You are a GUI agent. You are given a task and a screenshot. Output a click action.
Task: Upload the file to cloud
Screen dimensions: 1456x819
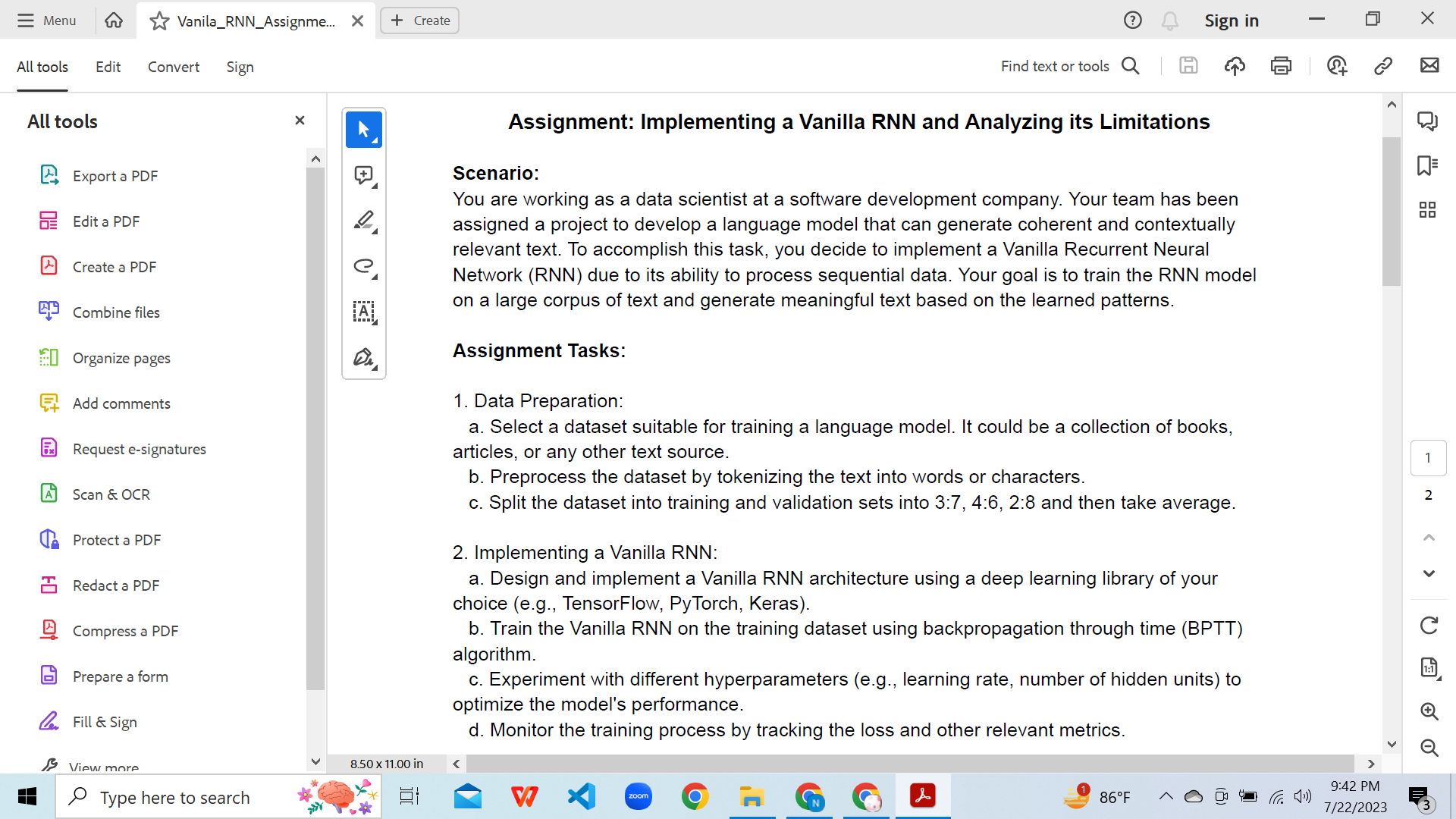pyautogui.click(x=1235, y=66)
